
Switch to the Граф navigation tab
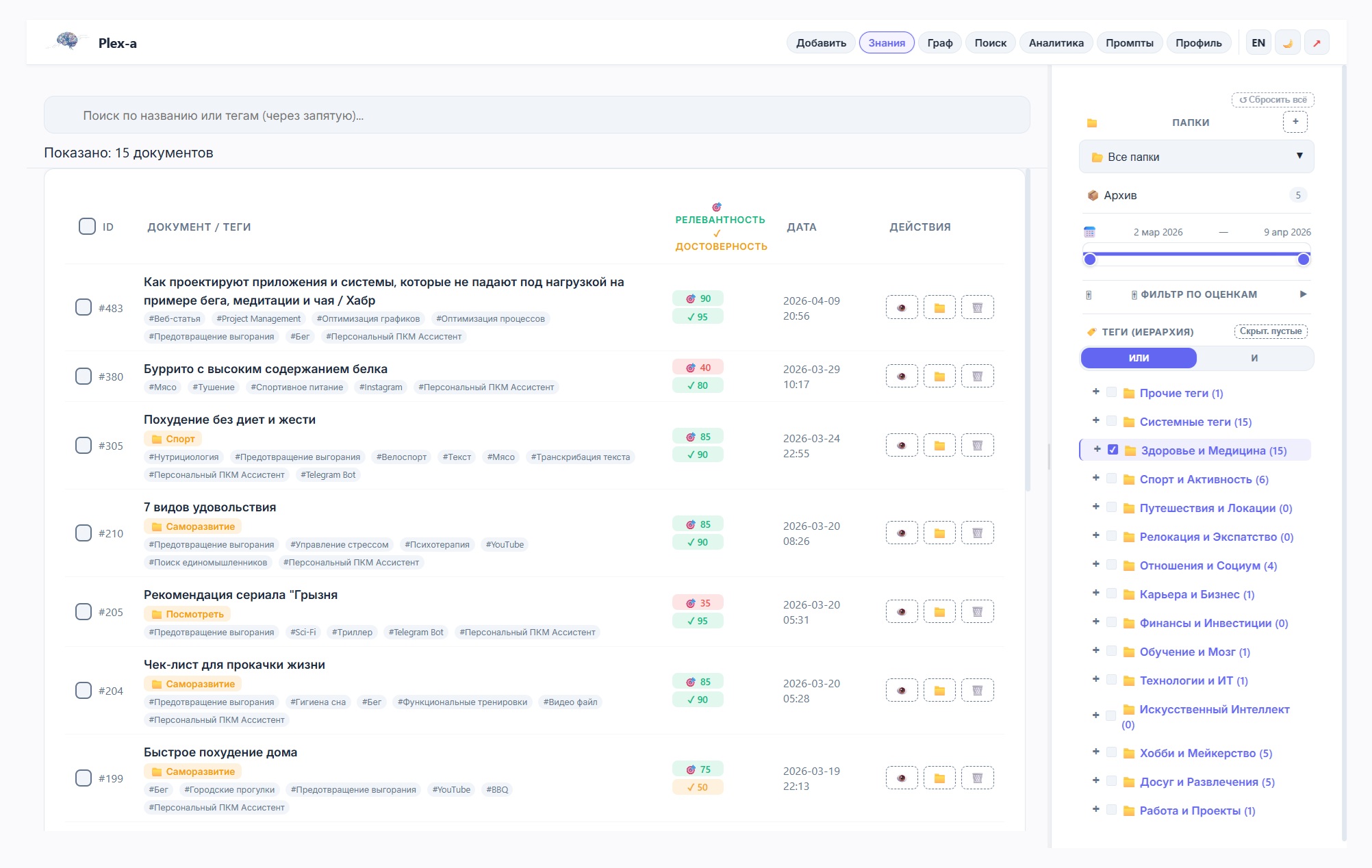click(939, 43)
